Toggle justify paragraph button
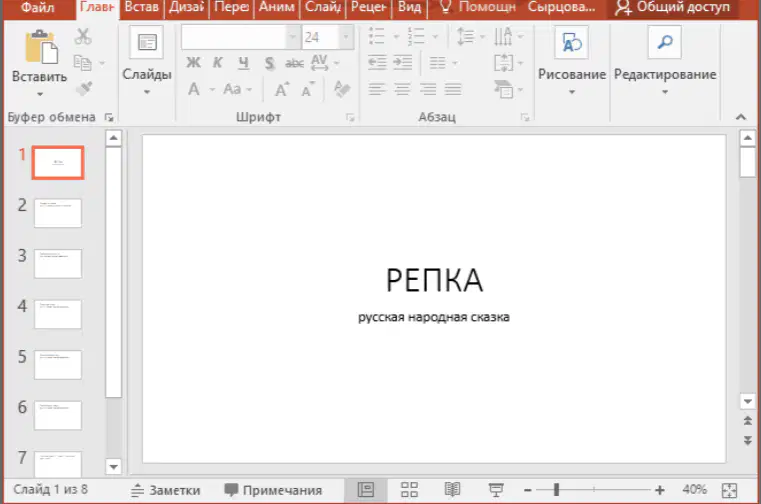The height and width of the screenshot is (504, 761). coord(453,89)
